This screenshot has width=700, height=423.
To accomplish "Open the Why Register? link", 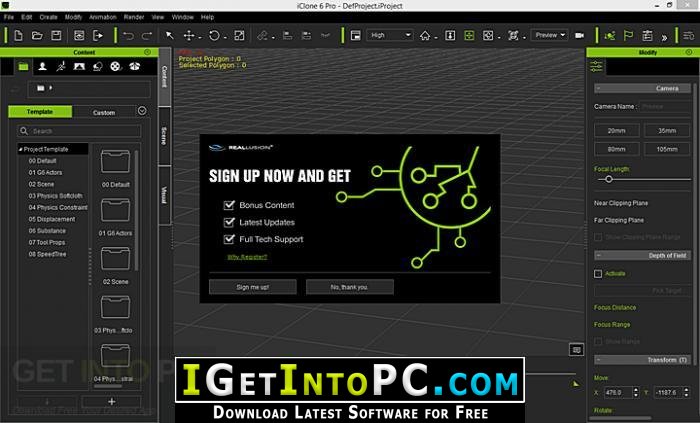I will (247, 257).
